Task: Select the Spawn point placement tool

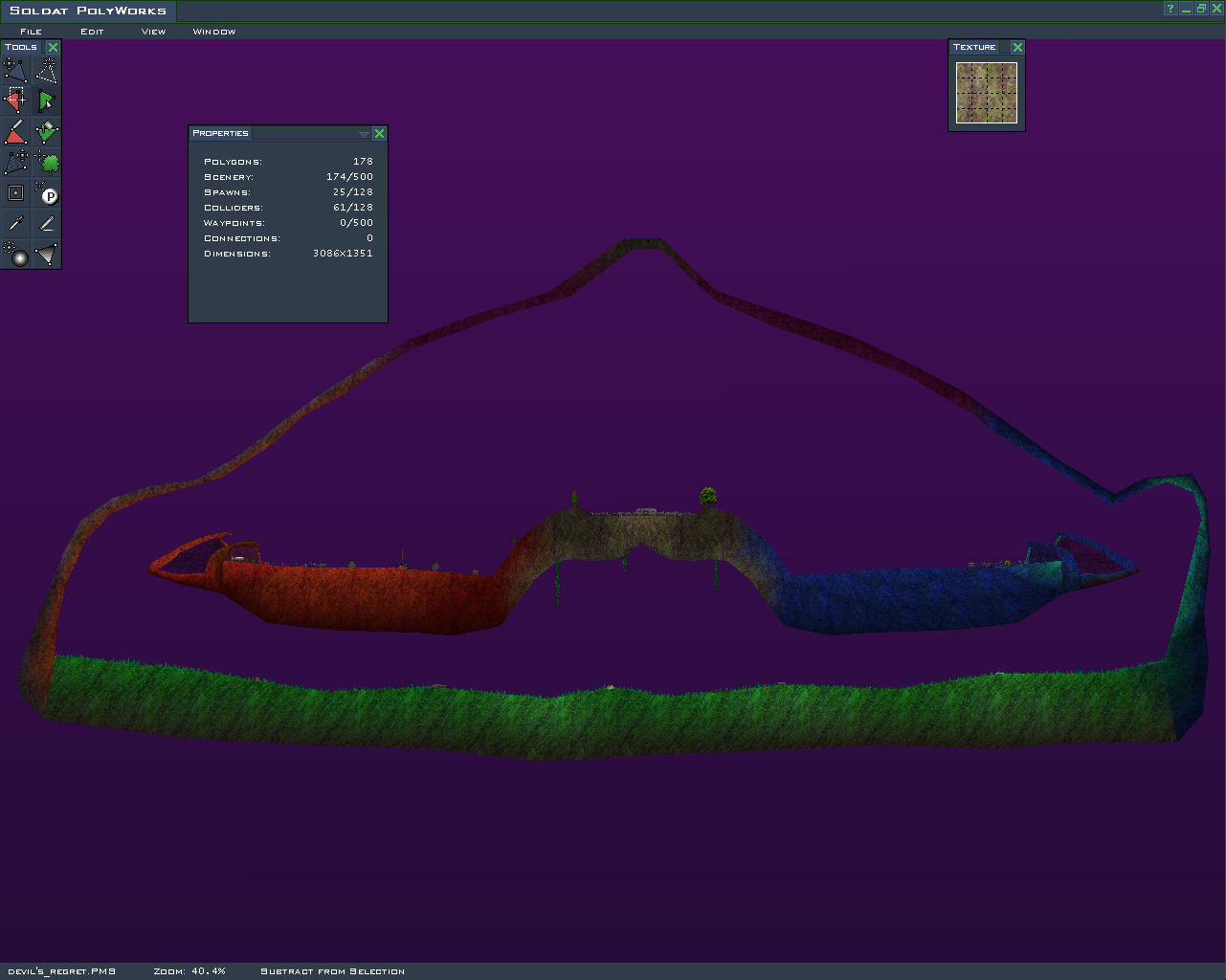Action: 46,193
